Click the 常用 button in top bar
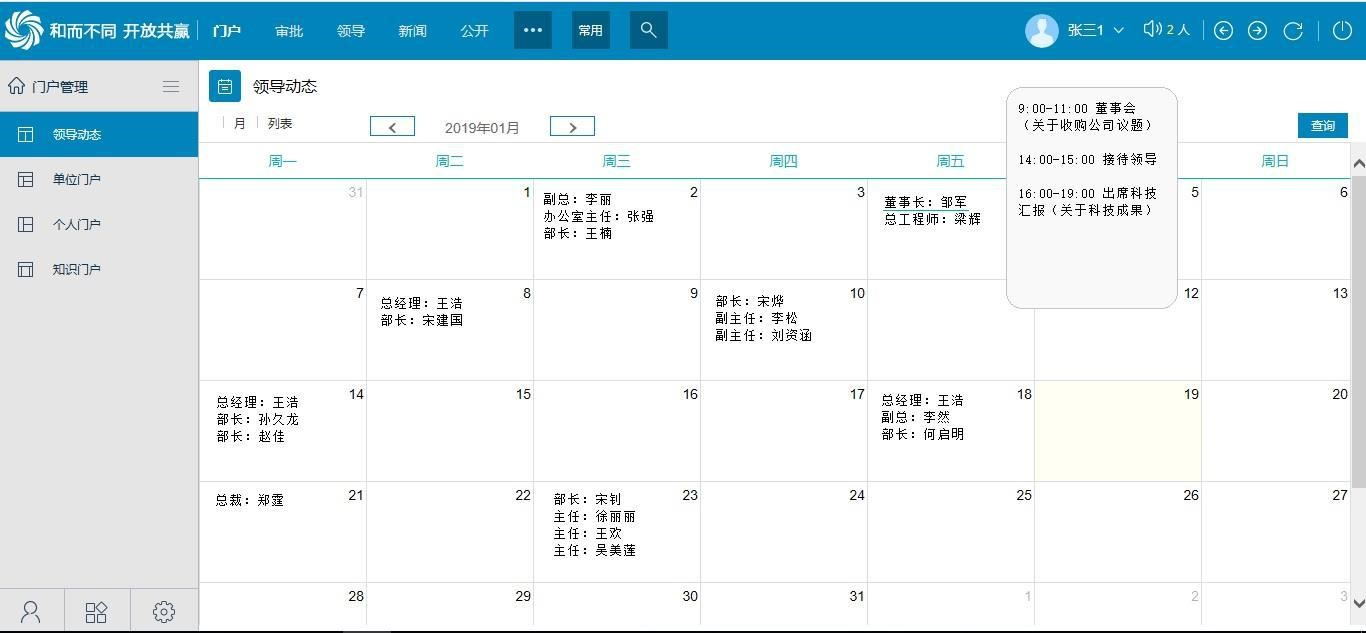 pos(590,30)
